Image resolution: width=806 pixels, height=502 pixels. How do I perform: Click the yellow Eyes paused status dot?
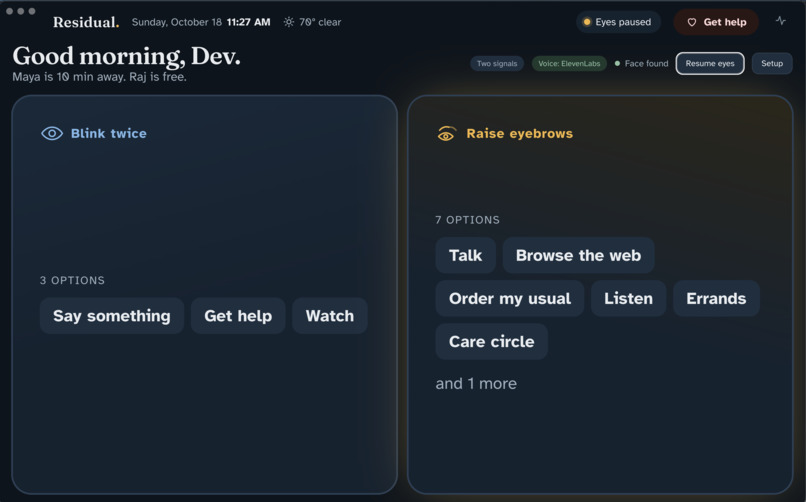(587, 22)
